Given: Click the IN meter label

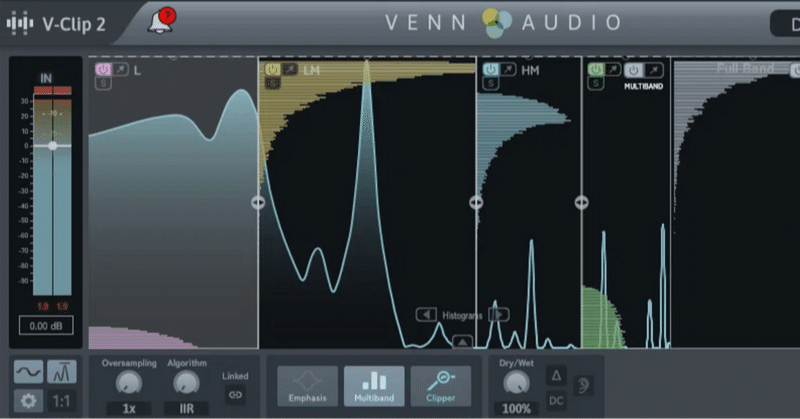Looking at the screenshot, I should (46, 78).
